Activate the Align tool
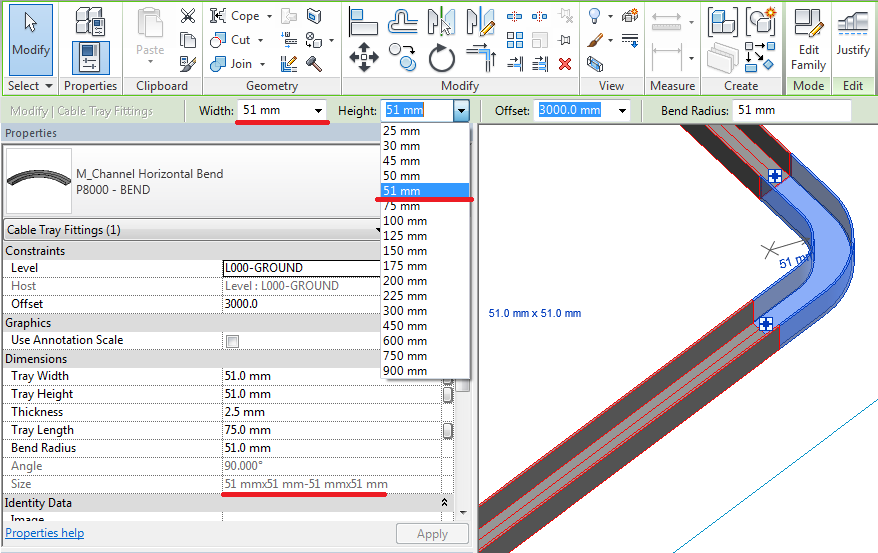Screen dimensions: 878x553 click(x=363, y=22)
